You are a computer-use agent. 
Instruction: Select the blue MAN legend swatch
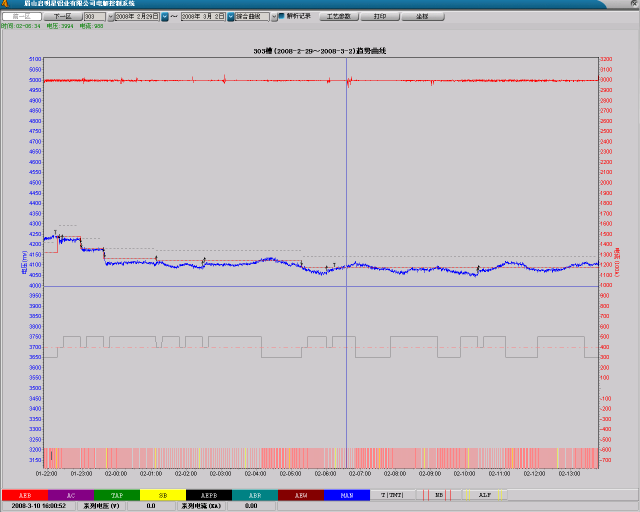346,495
